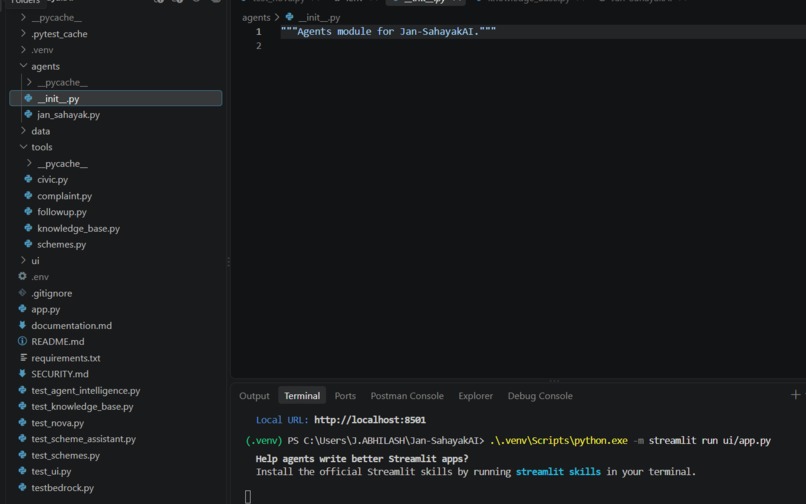The image size is (806, 504).
Task: Expand the top-level __pycache__ folder
Action: (x=23, y=17)
